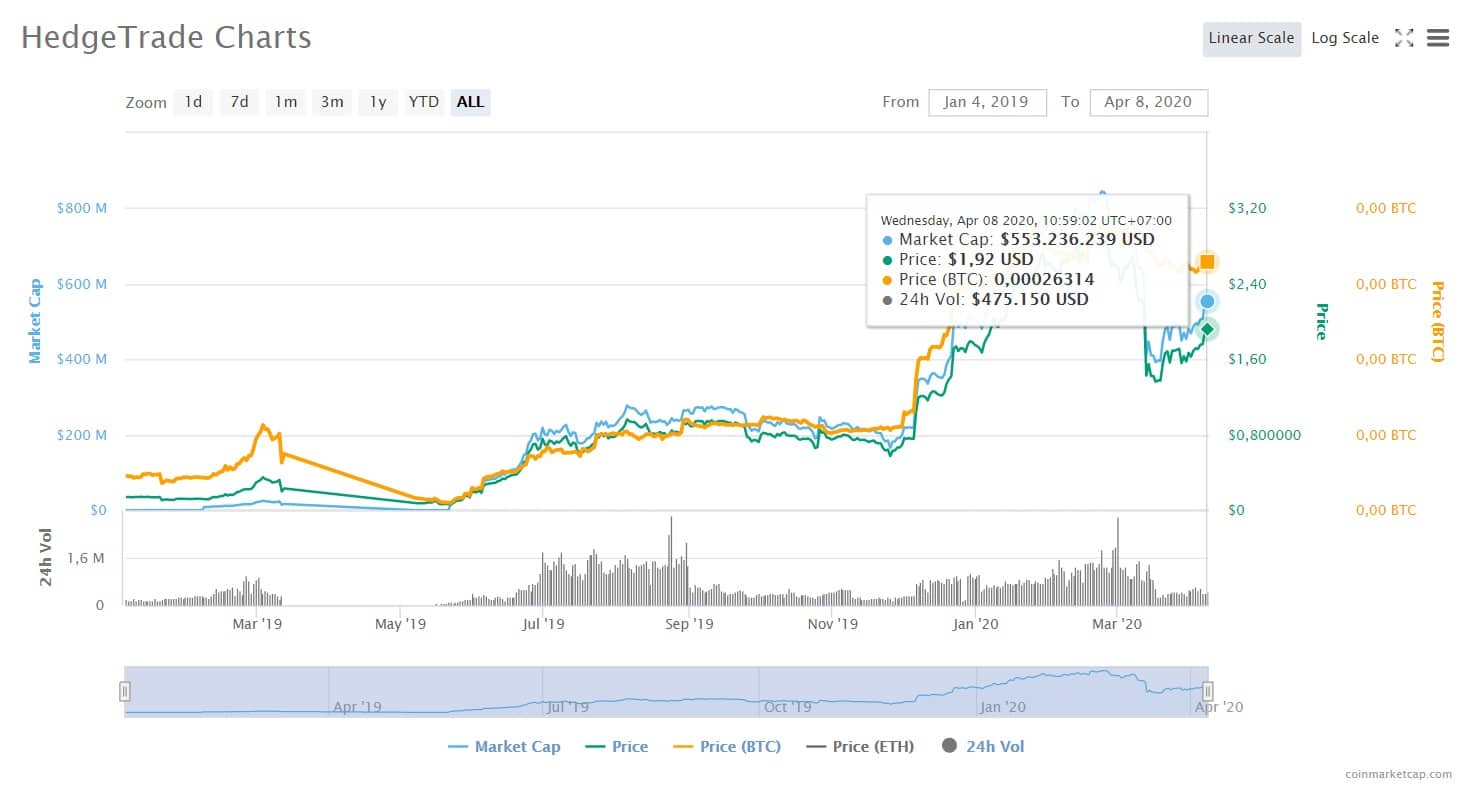Viewport: 1464px width, 785px height.
Task: Click the green Price marker diamond
Action: pyautogui.click(x=1207, y=329)
